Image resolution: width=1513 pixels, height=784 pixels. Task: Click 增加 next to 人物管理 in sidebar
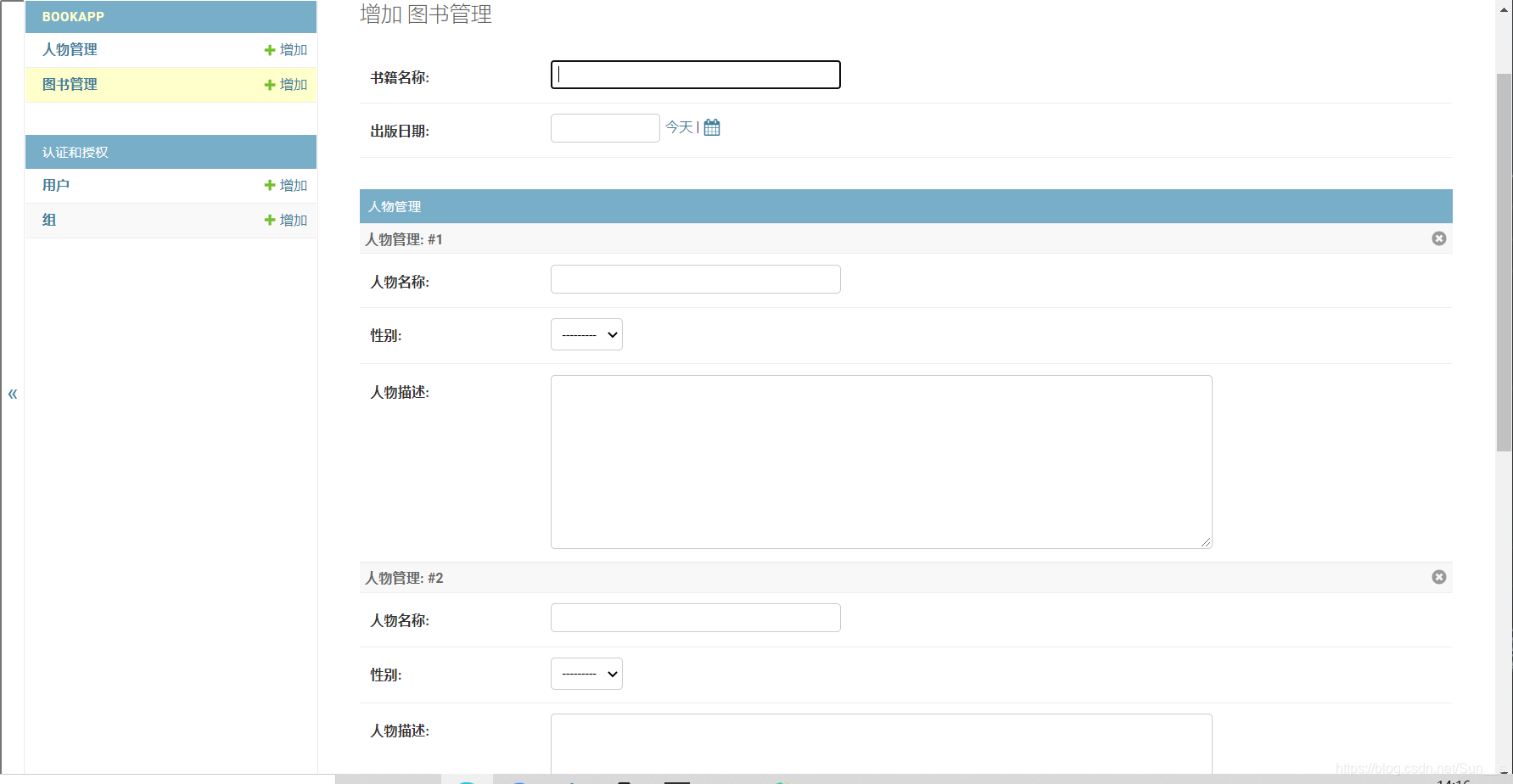pos(286,50)
